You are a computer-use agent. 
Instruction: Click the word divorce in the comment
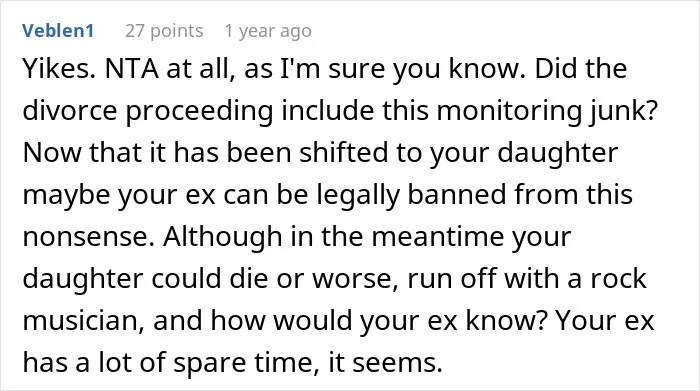click(70, 110)
